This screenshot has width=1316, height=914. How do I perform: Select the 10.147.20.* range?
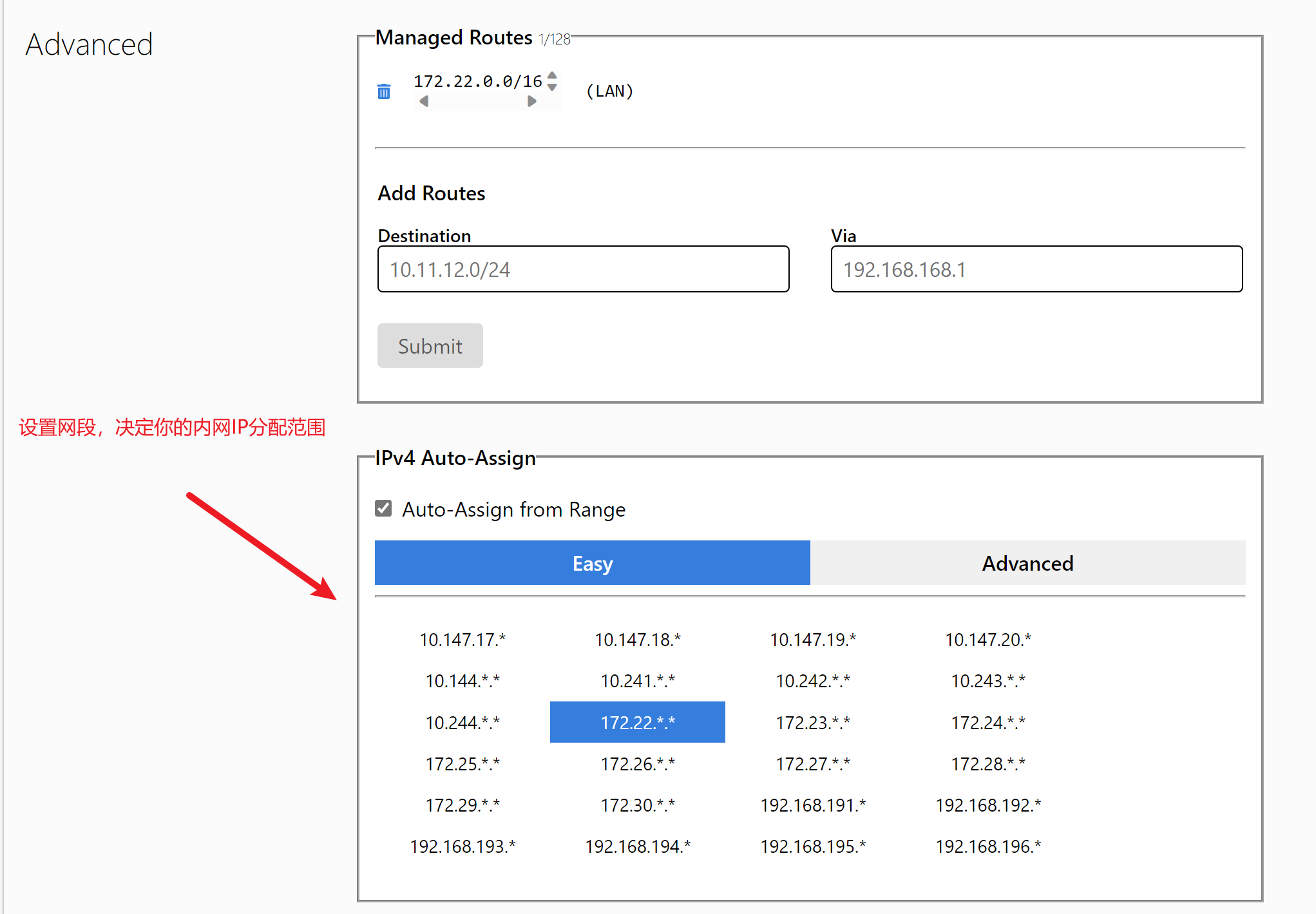[x=988, y=640]
